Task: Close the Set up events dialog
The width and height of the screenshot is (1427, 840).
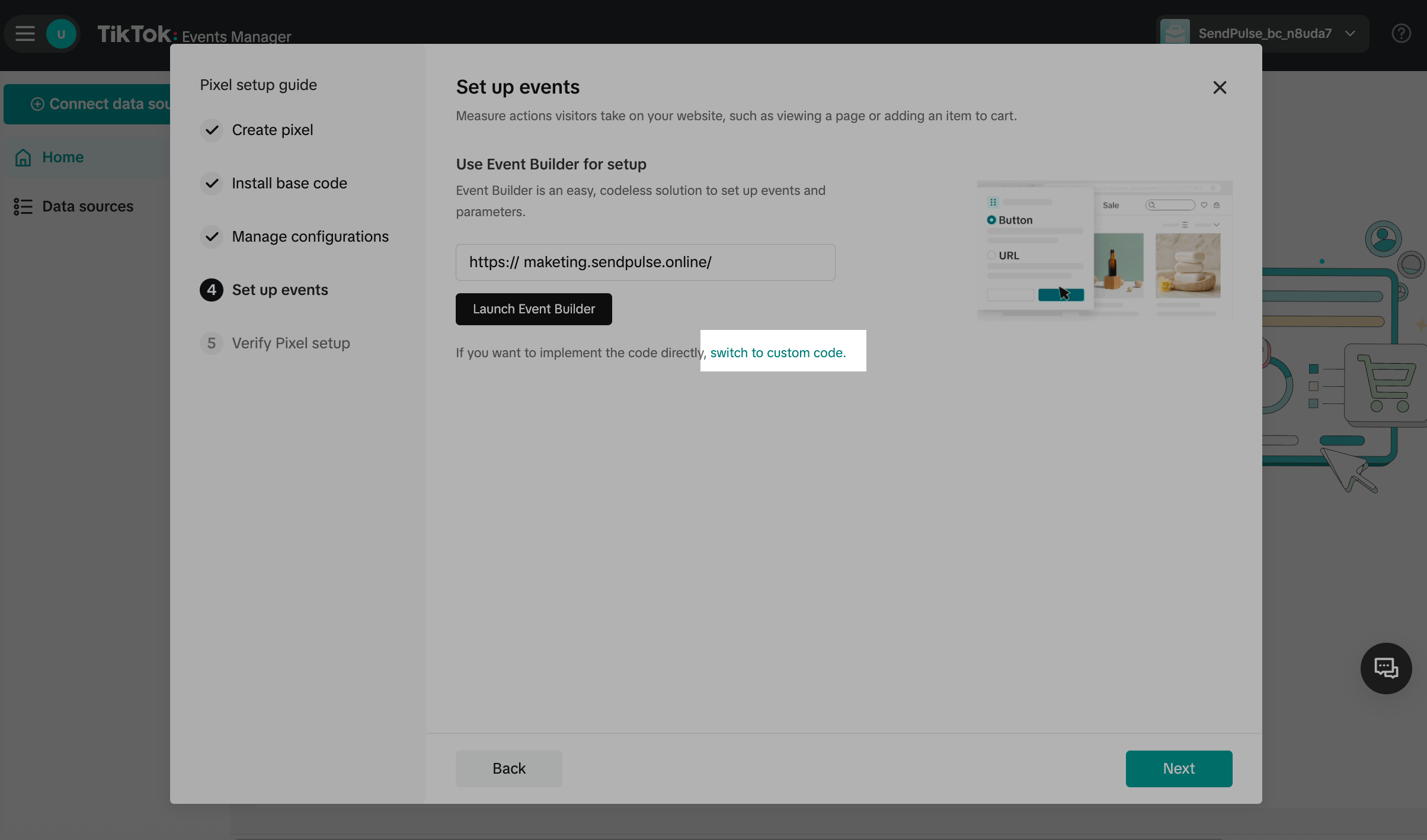Action: click(x=1220, y=88)
